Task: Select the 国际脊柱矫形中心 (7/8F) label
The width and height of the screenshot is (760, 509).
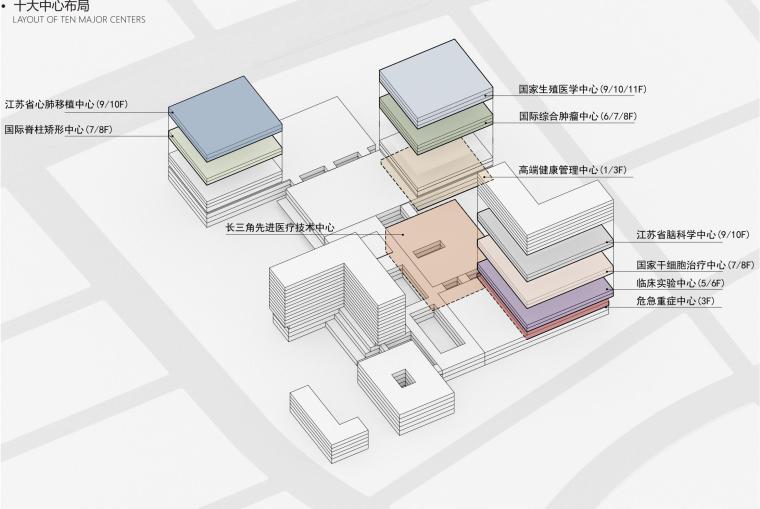Action: [x=58, y=130]
